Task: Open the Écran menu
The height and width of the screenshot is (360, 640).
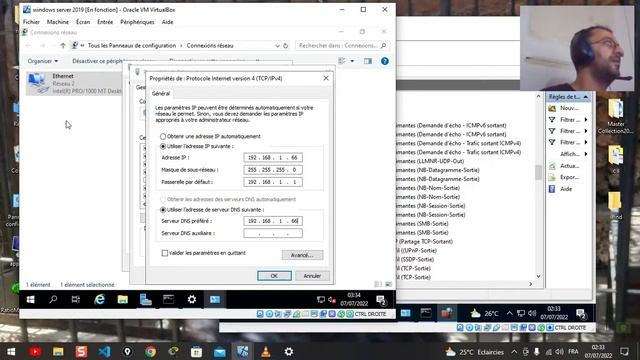Action: coord(83,22)
